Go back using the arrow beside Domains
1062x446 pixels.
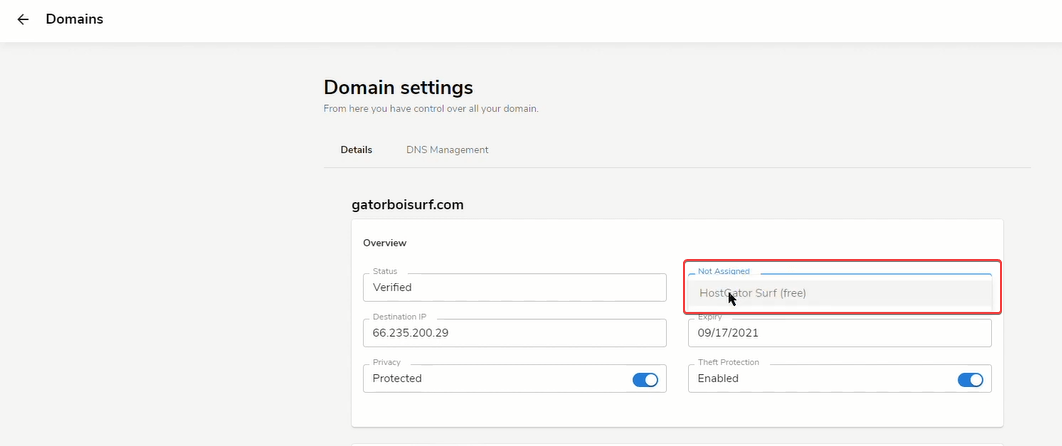click(23, 20)
